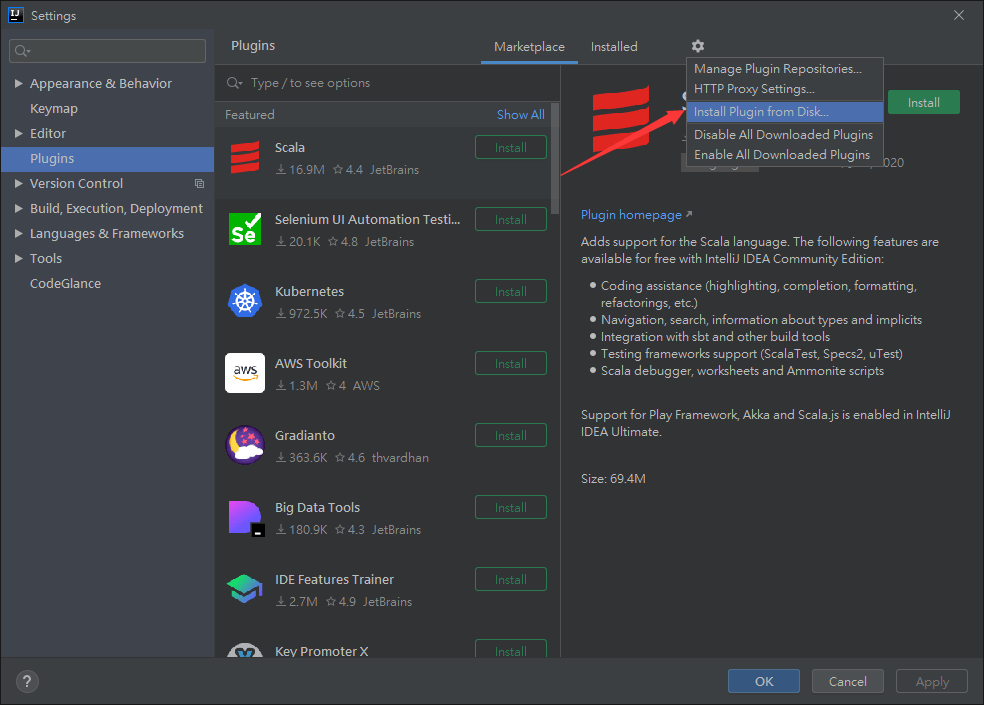This screenshot has height=705, width=984.
Task: Click the Selenium UI Automation plugin icon
Action: (245, 229)
